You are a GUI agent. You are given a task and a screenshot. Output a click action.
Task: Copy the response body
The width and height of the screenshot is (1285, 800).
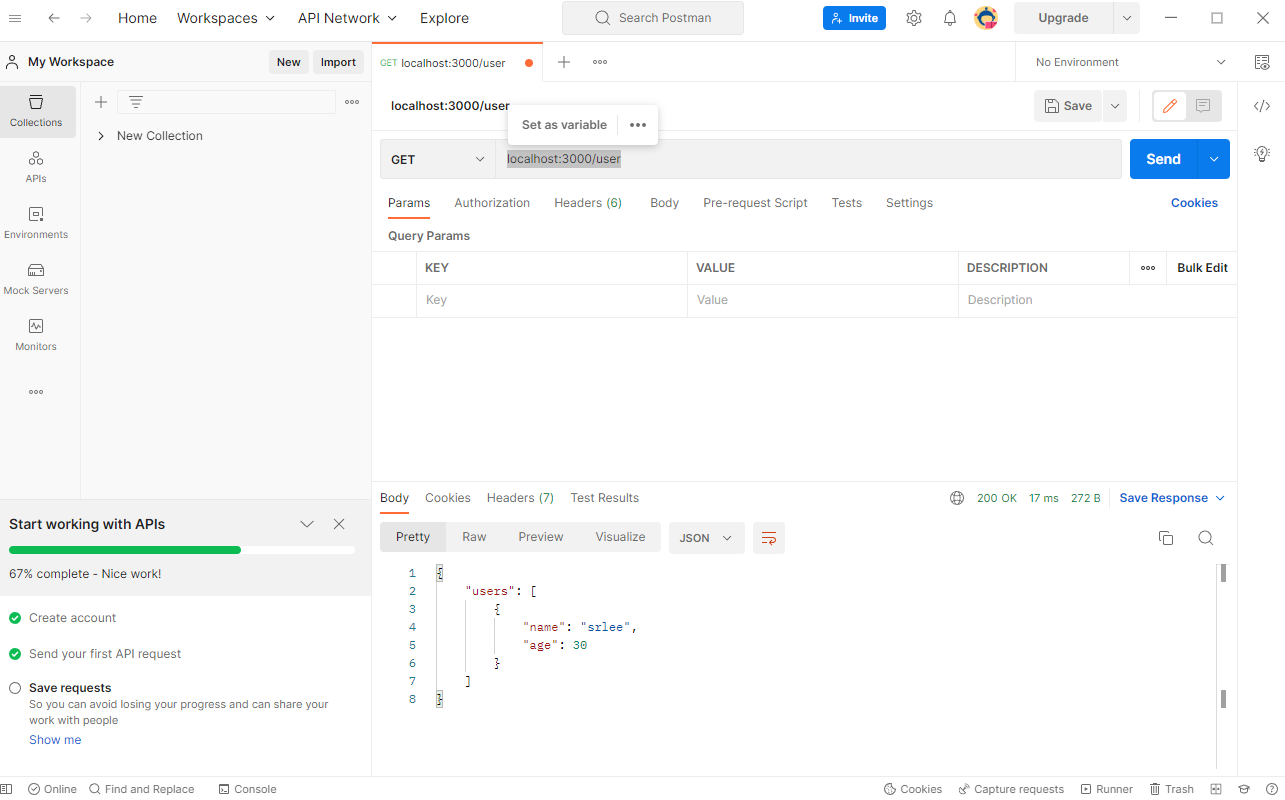click(1166, 538)
